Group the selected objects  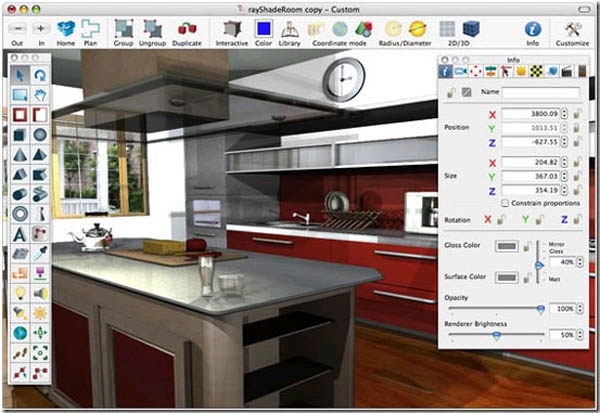click(124, 28)
